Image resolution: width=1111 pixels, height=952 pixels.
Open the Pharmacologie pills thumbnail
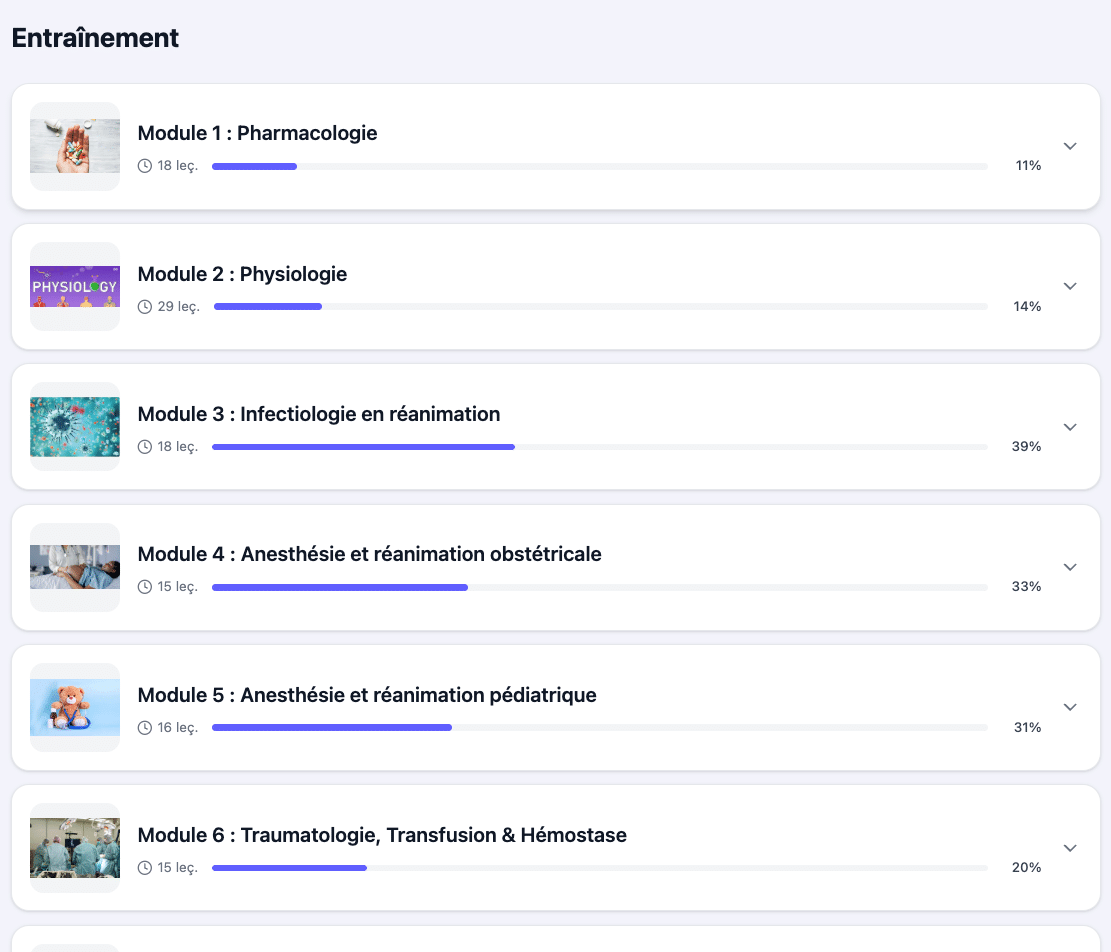coord(75,147)
